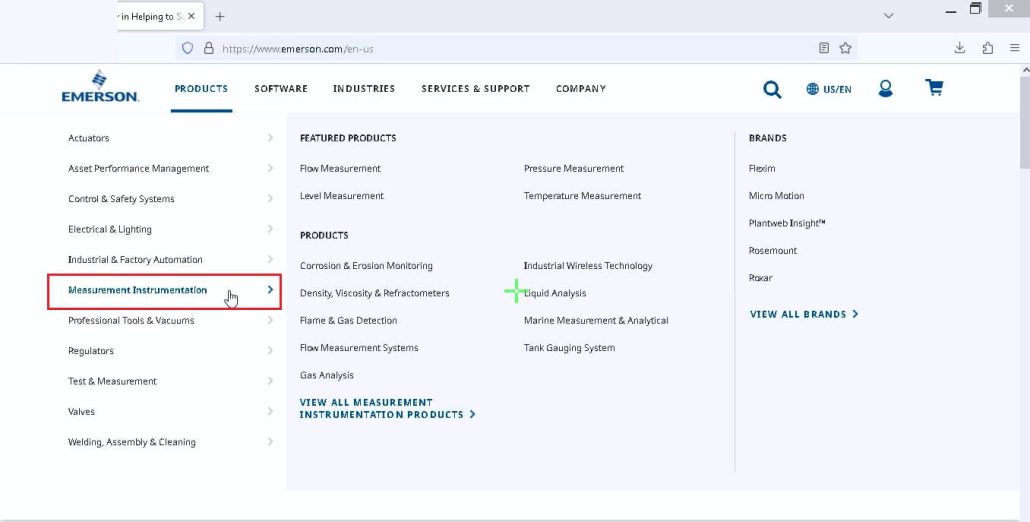Expand Welding, Assembly & Cleaning chevron

point(270,442)
